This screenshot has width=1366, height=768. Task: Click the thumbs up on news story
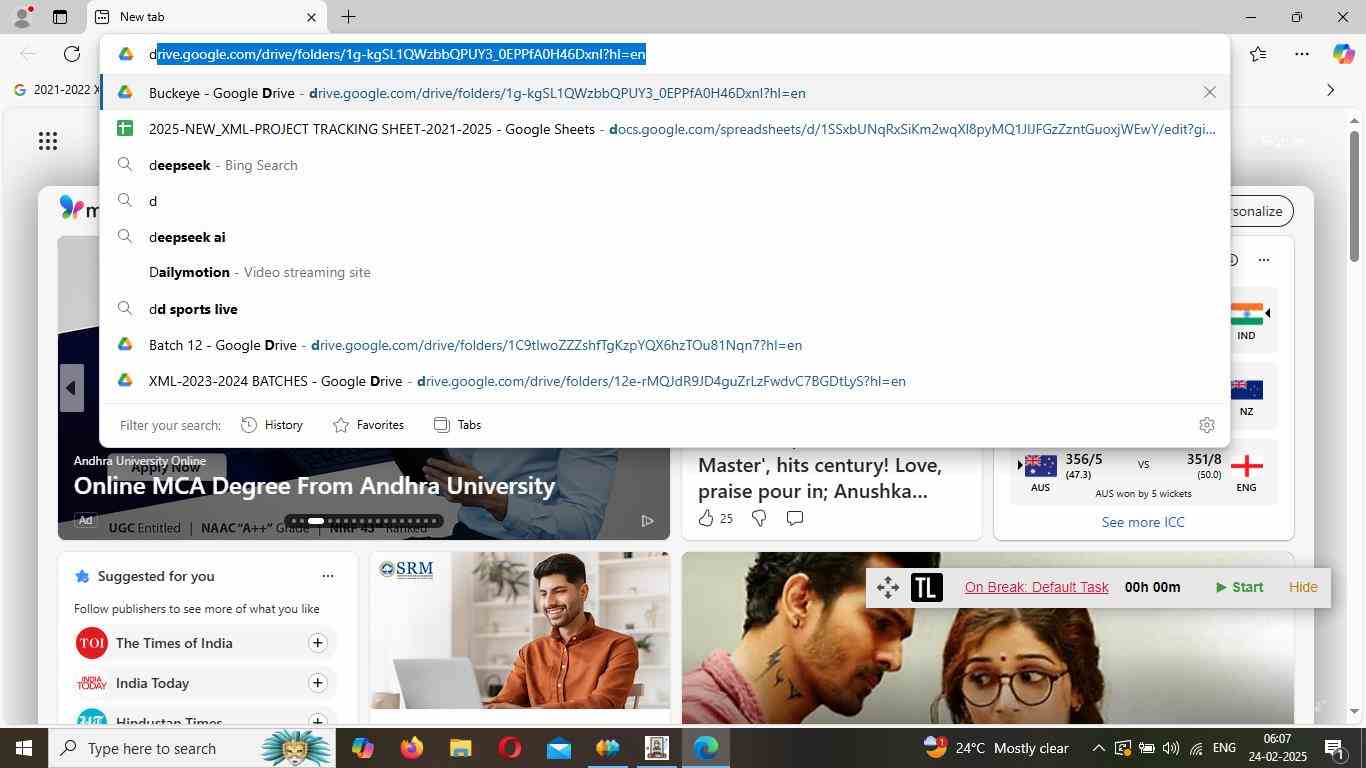click(x=706, y=518)
